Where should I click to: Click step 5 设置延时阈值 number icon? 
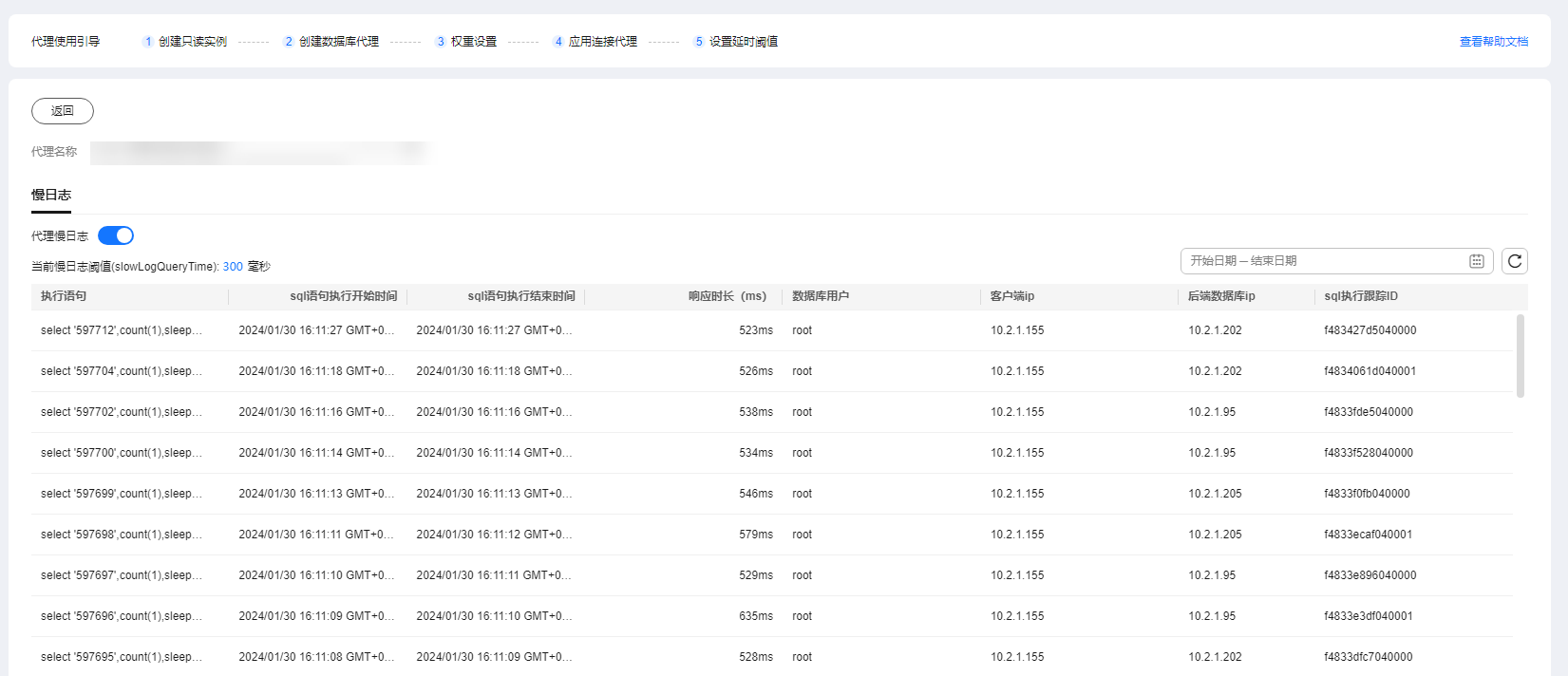[x=699, y=42]
